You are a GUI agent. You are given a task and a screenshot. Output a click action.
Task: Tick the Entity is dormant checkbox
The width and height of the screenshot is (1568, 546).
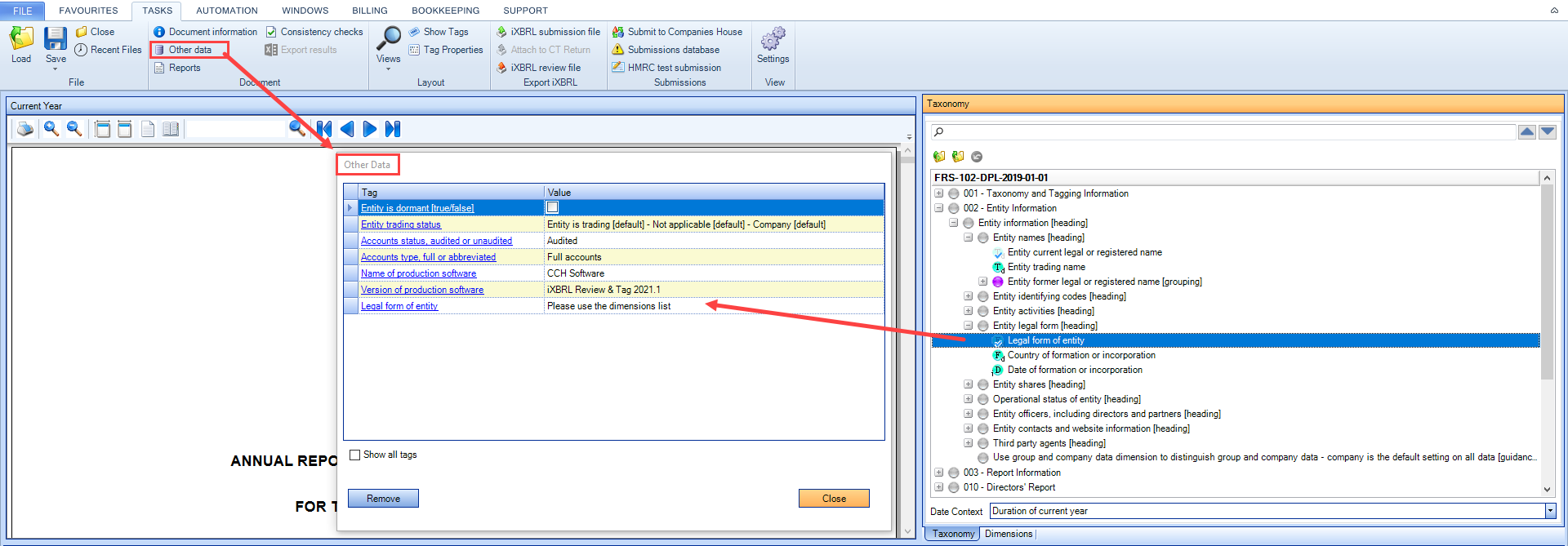552,207
